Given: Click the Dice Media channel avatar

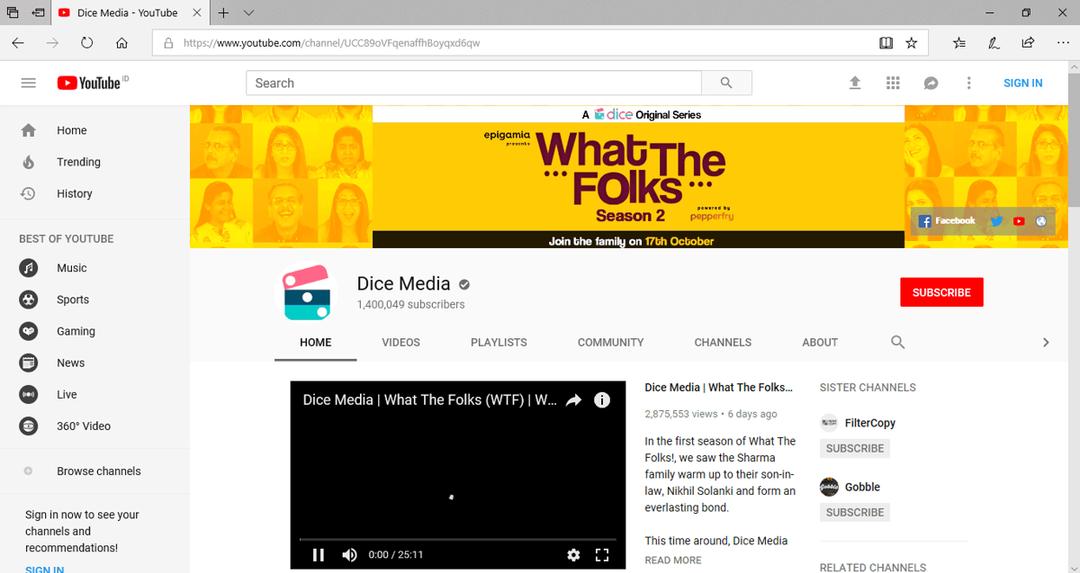Looking at the screenshot, I should 307,293.
